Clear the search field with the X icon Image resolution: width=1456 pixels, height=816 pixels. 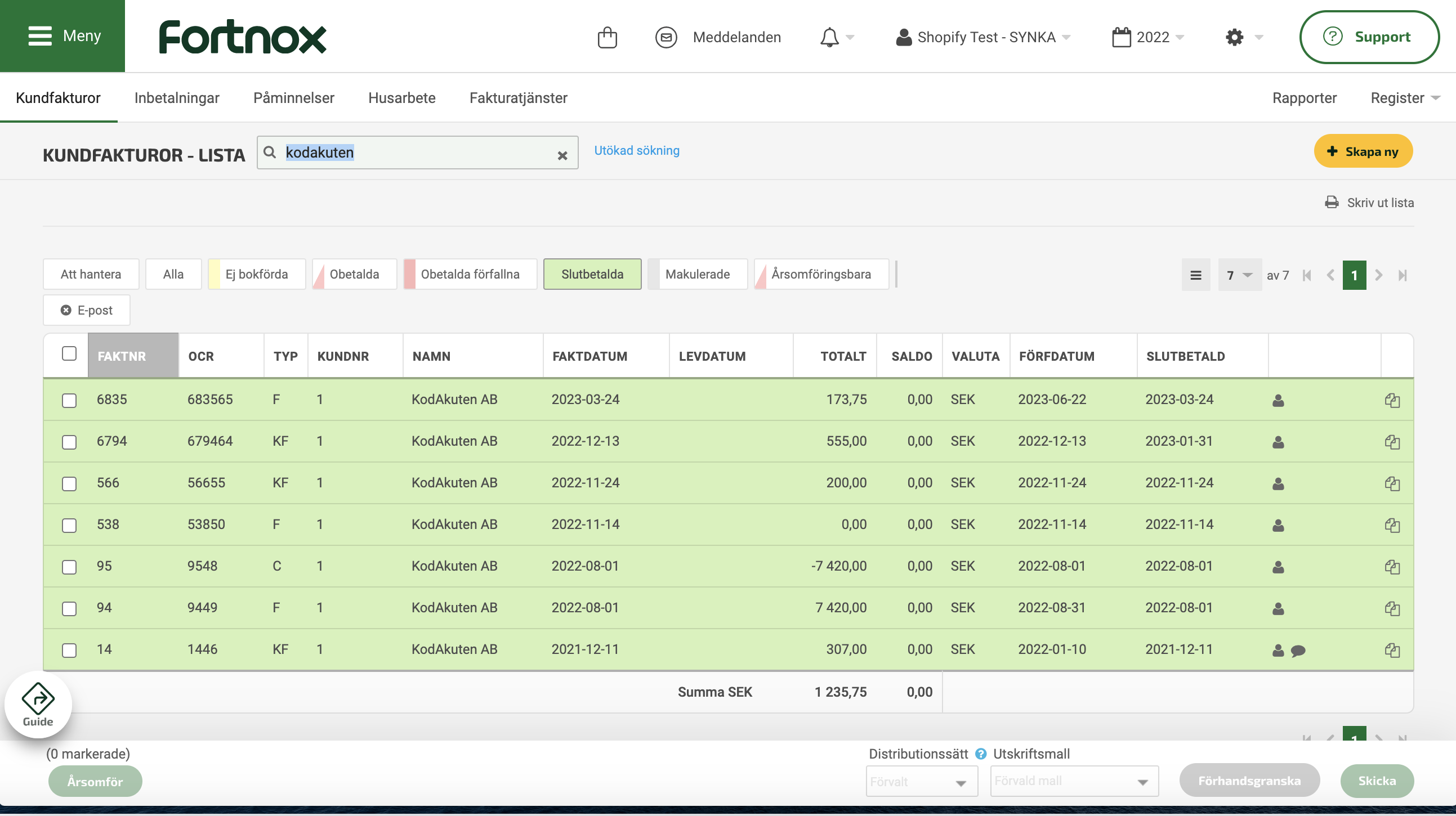pyautogui.click(x=562, y=155)
